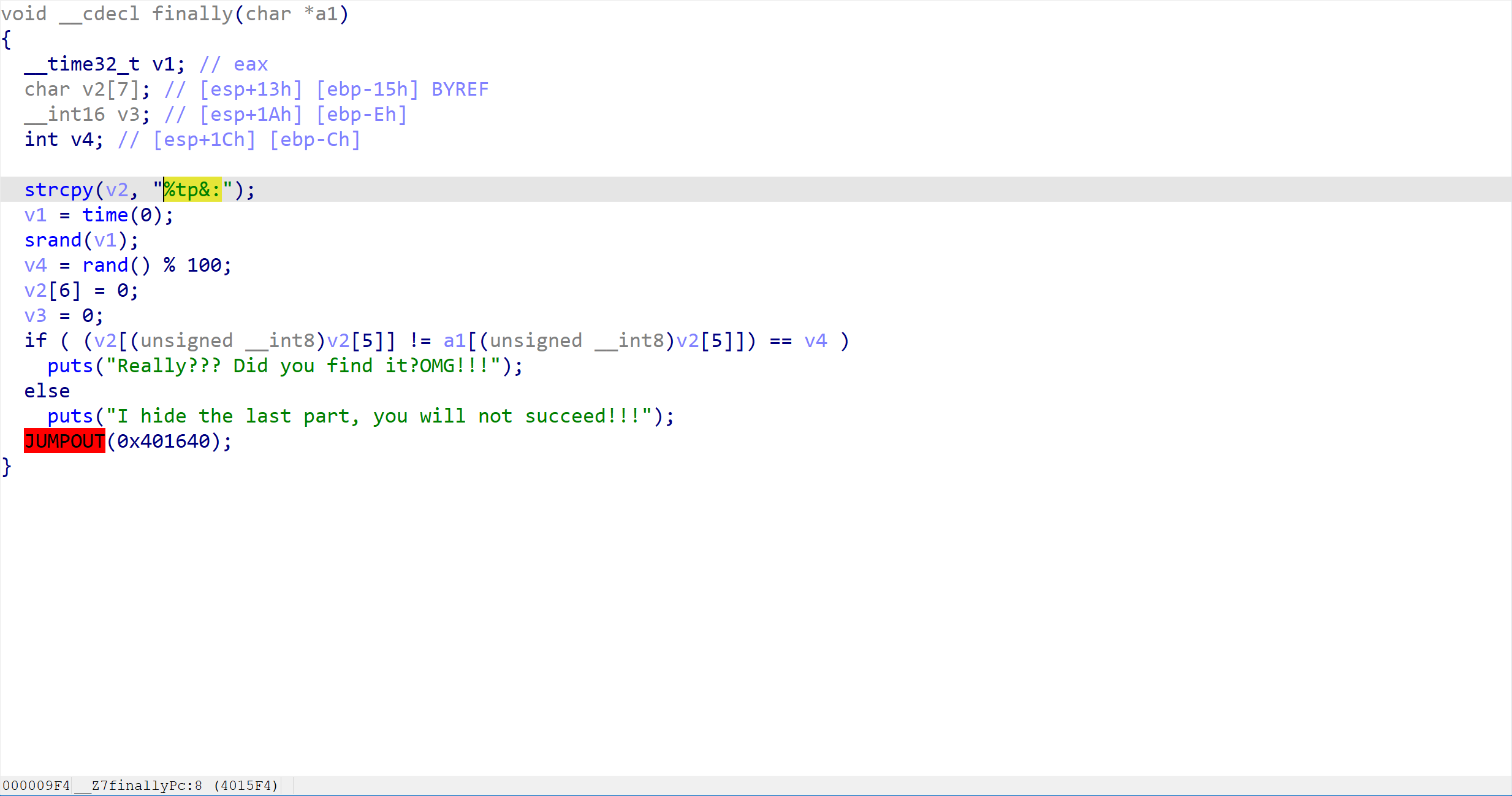Viewport: 1512px width, 796px height.
Task: Click the second puts call after else
Action: pyautogui.click(x=69, y=416)
